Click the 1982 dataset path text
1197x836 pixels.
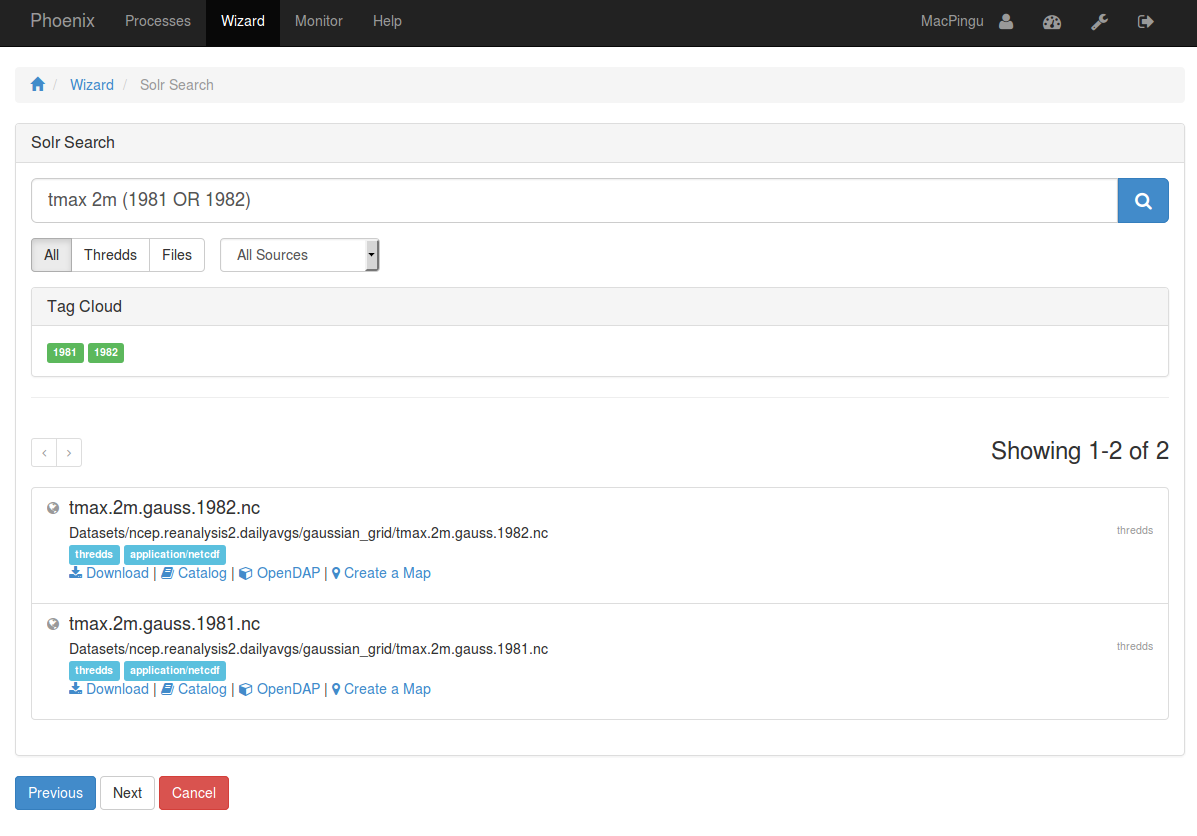pyautogui.click(x=308, y=533)
